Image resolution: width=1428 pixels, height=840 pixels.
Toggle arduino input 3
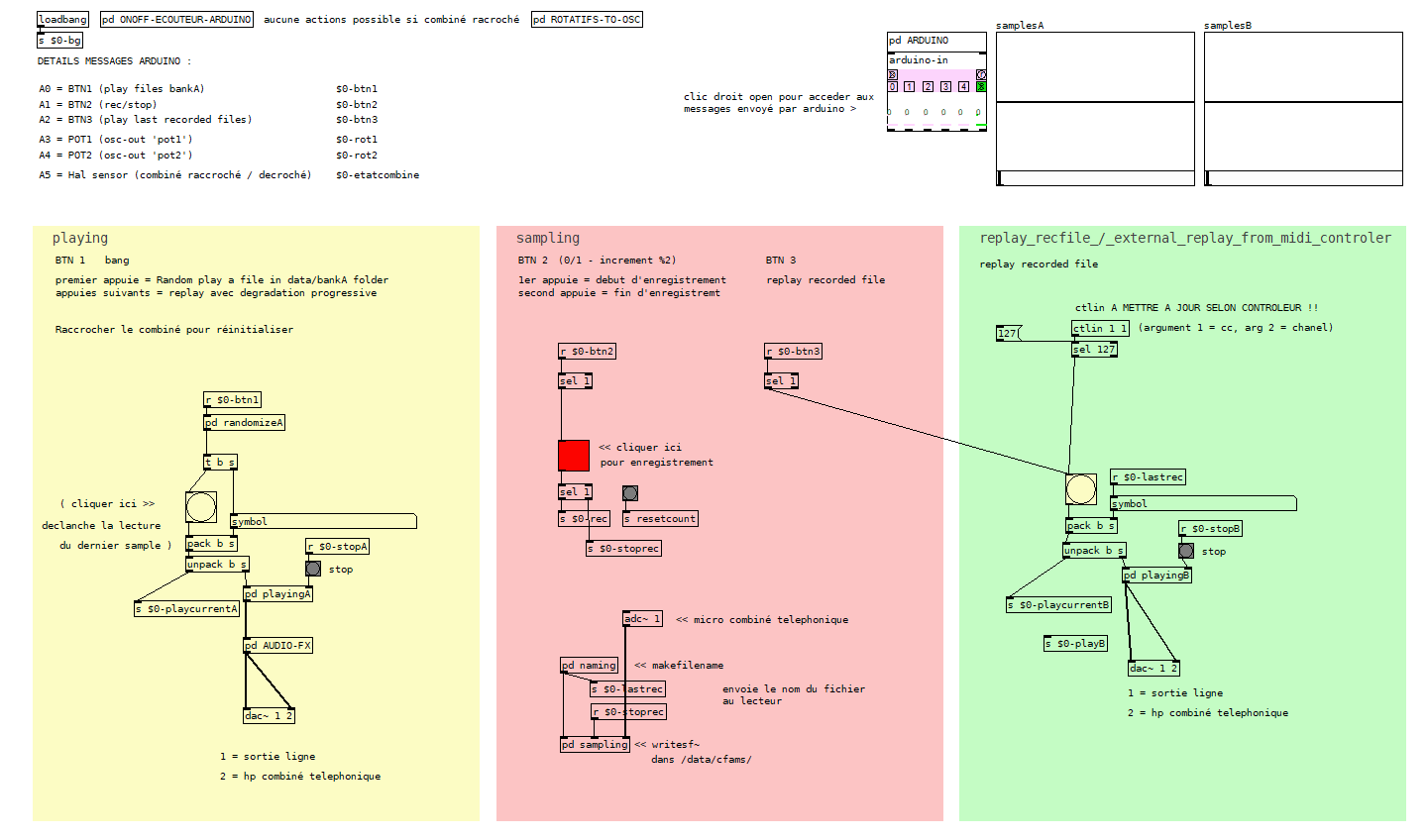click(945, 87)
